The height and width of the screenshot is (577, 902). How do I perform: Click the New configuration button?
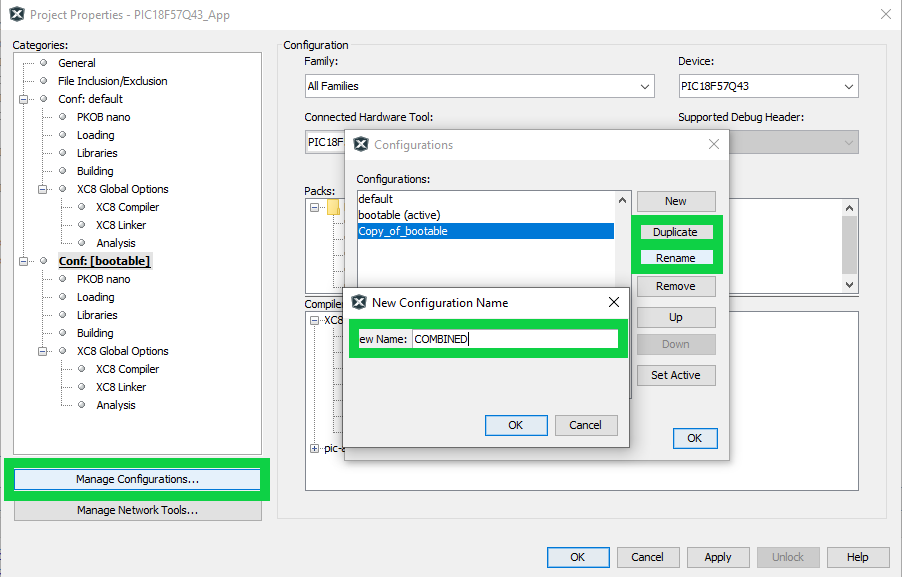pos(675,201)
